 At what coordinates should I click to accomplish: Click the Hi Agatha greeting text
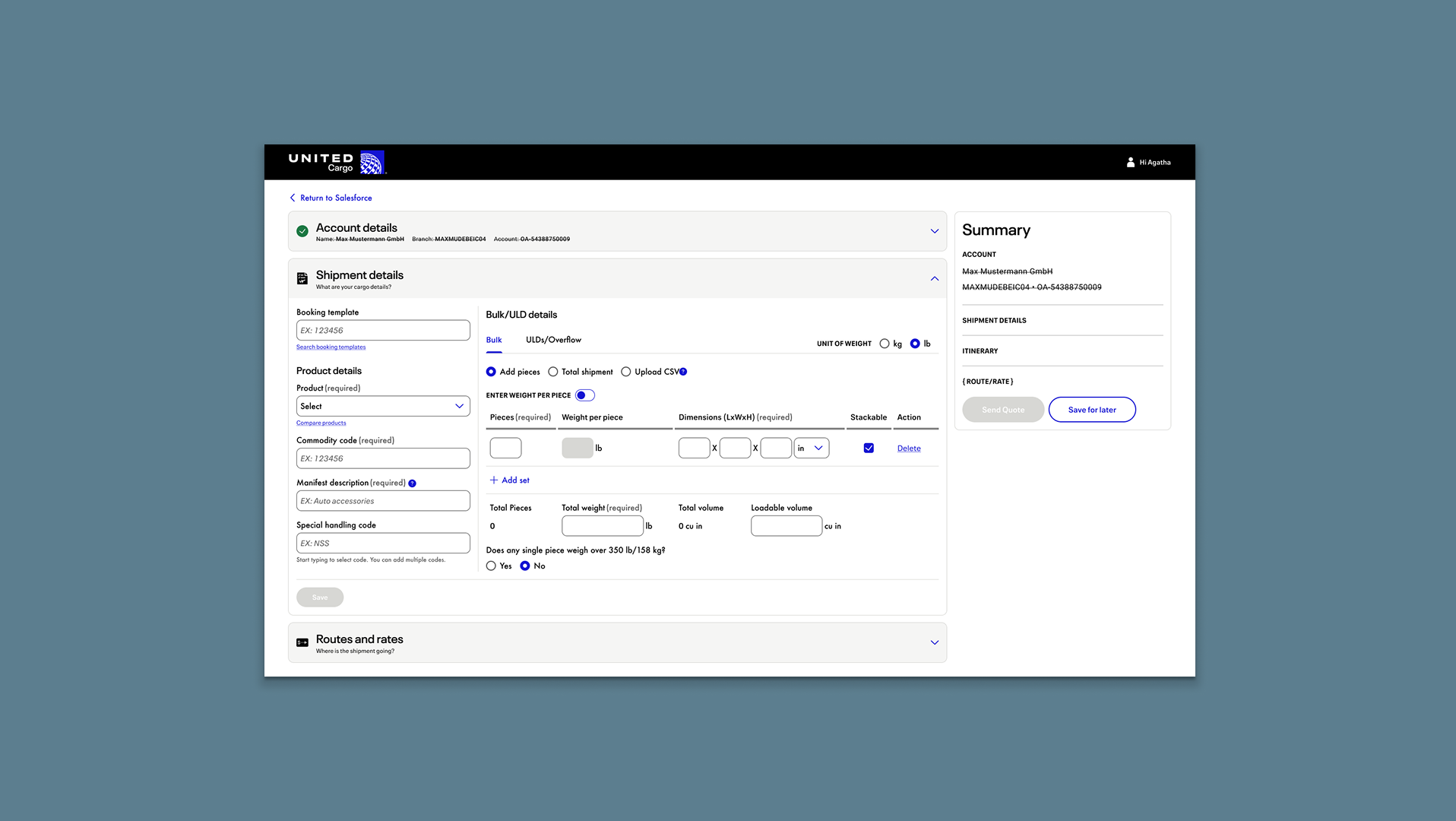1155,163
